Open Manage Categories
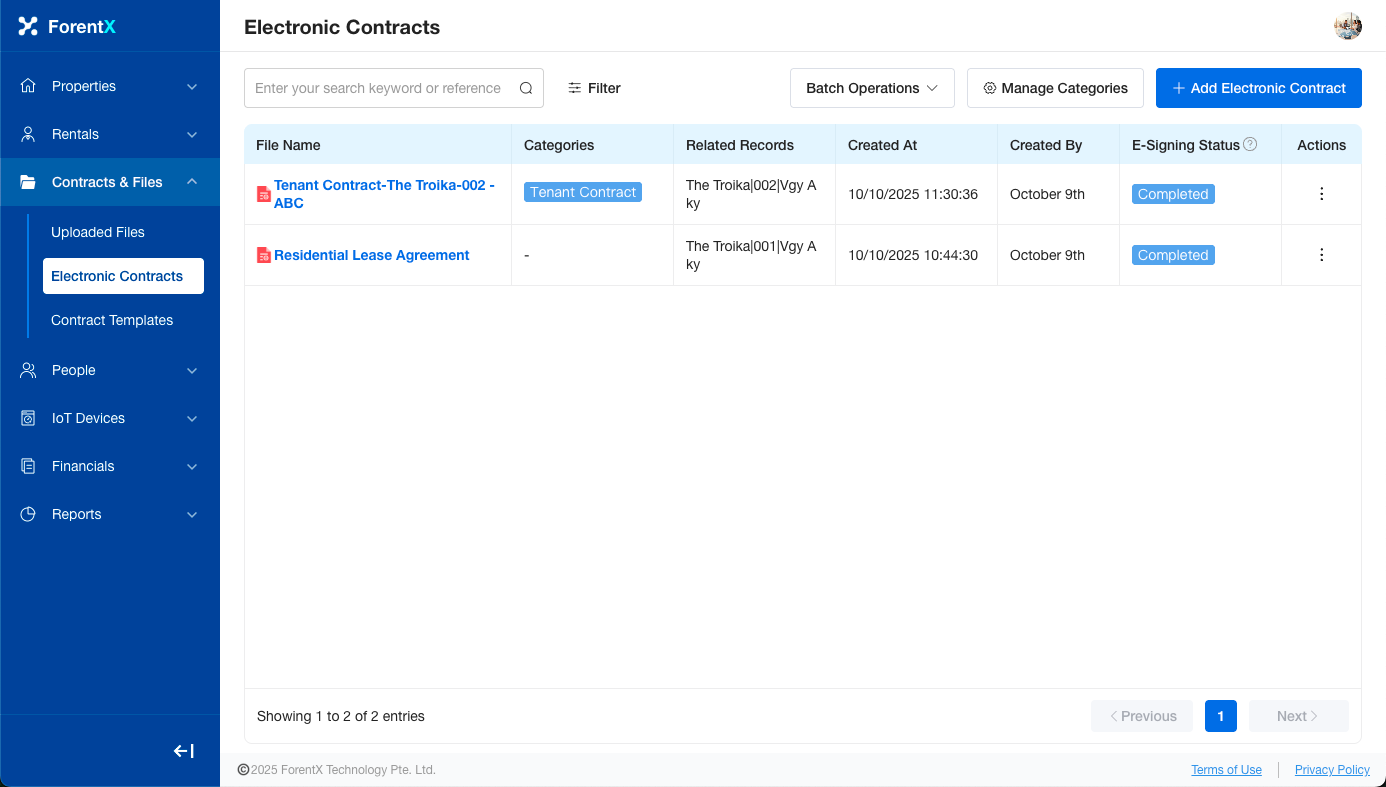 1055,88
